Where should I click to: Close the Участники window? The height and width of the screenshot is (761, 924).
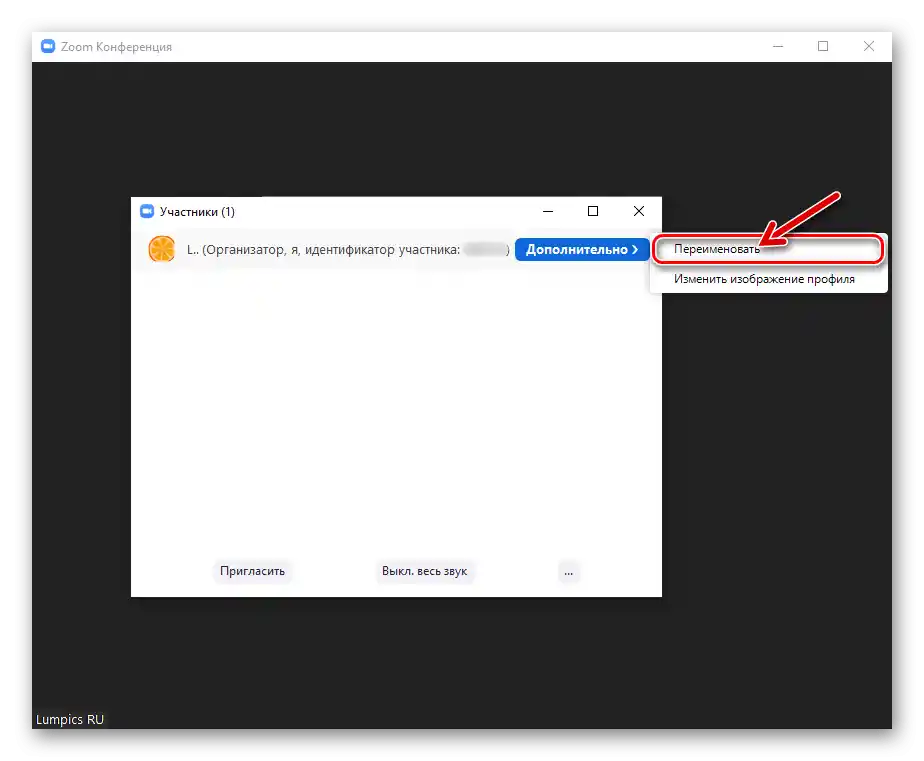[x=639, y=211]
